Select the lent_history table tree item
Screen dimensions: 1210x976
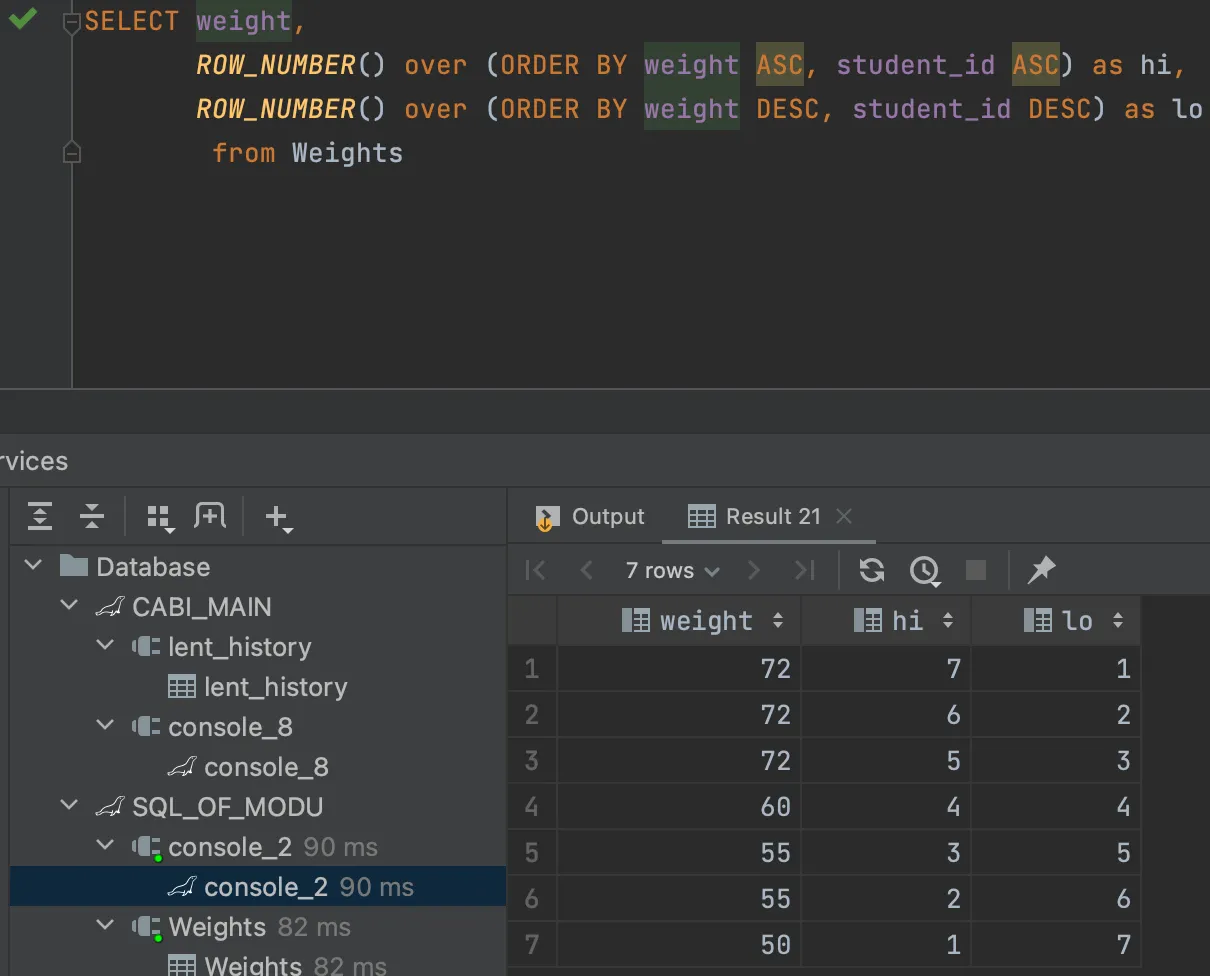258,687
